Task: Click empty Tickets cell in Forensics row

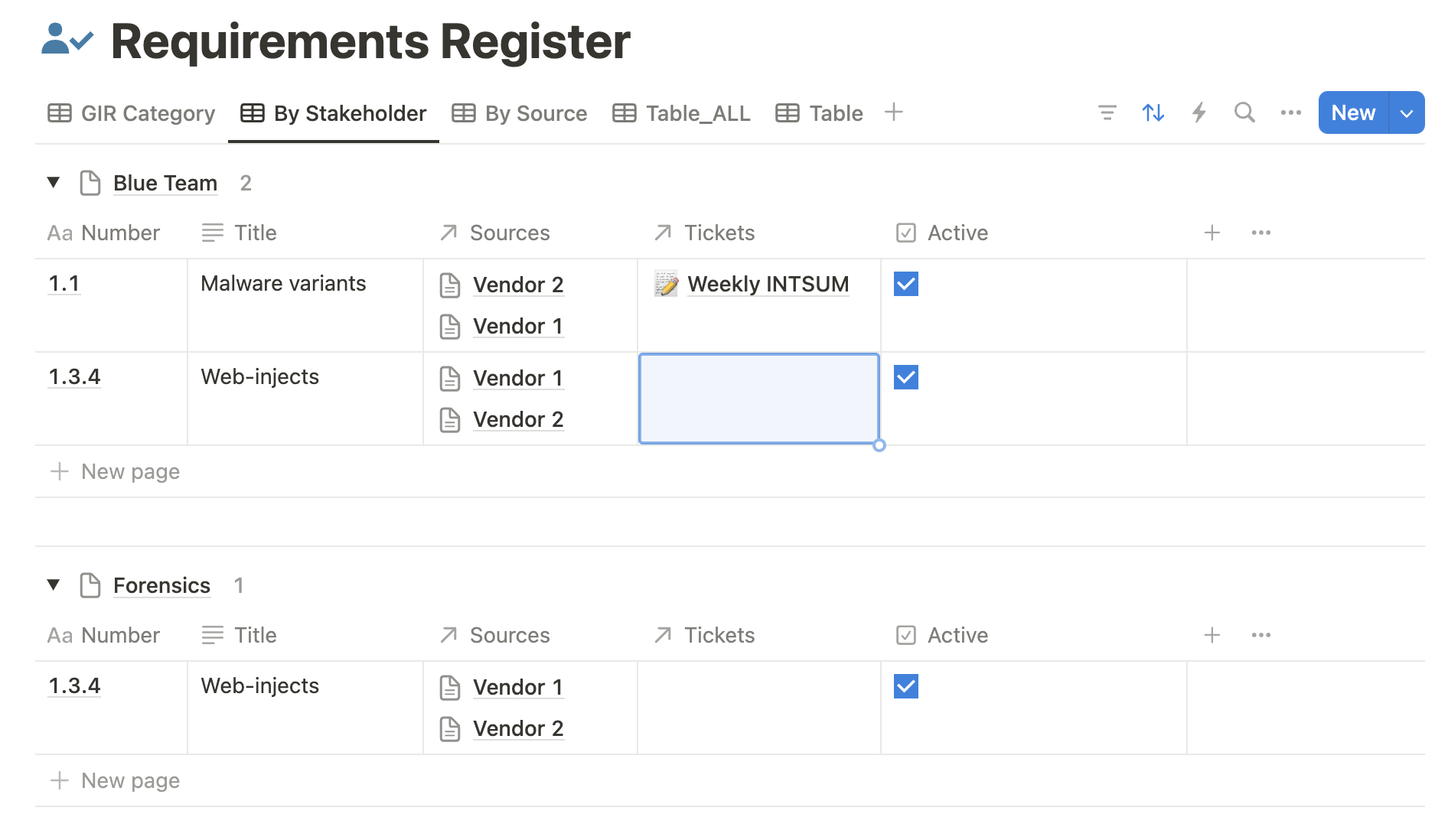Action: pyautogui.click(x=759, y=708)
